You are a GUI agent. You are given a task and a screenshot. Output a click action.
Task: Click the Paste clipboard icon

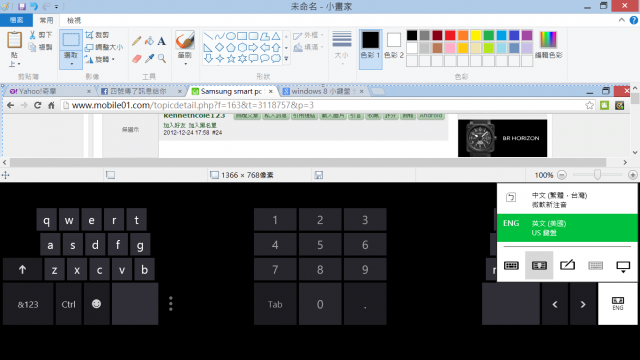(x=14, y=40)
